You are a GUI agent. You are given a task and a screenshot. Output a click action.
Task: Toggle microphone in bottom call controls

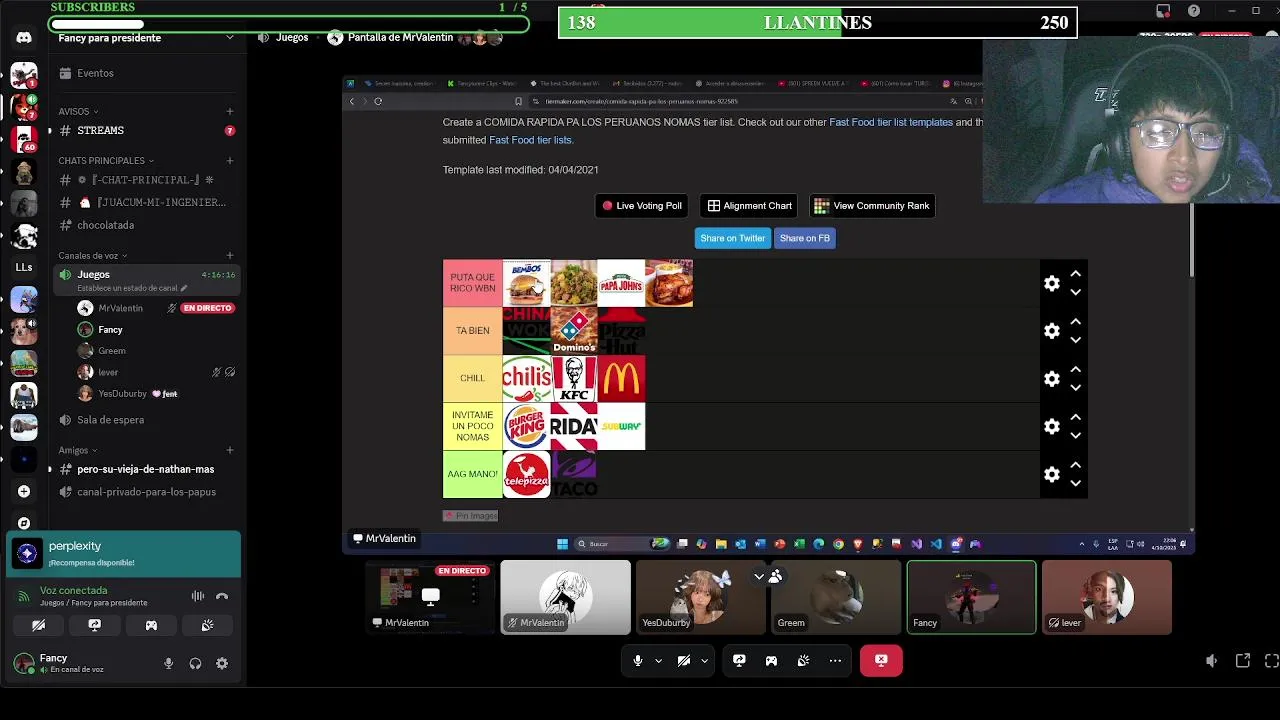point(637,660)
